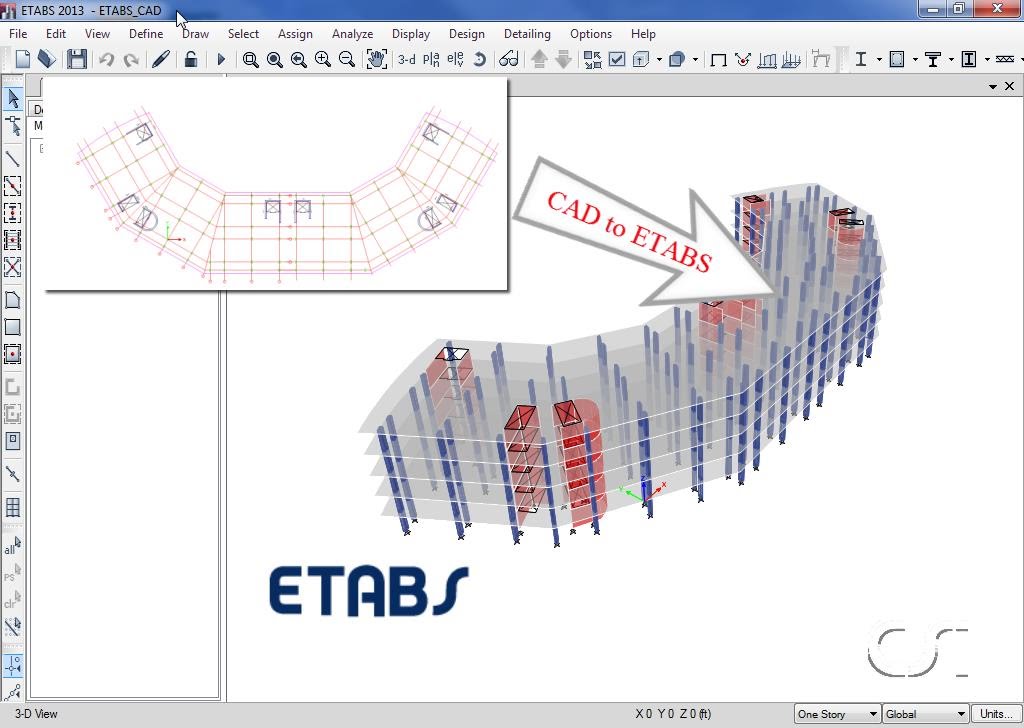1024x728 pixels.
Task: Select Draw Floor polygon area tool
Action: click(12, 300)
